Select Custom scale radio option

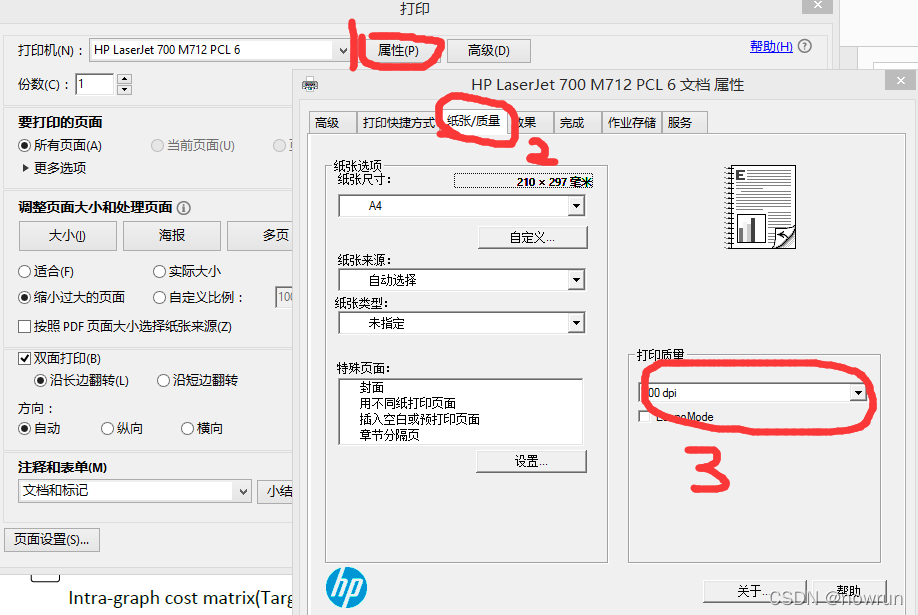click(159, 298)
